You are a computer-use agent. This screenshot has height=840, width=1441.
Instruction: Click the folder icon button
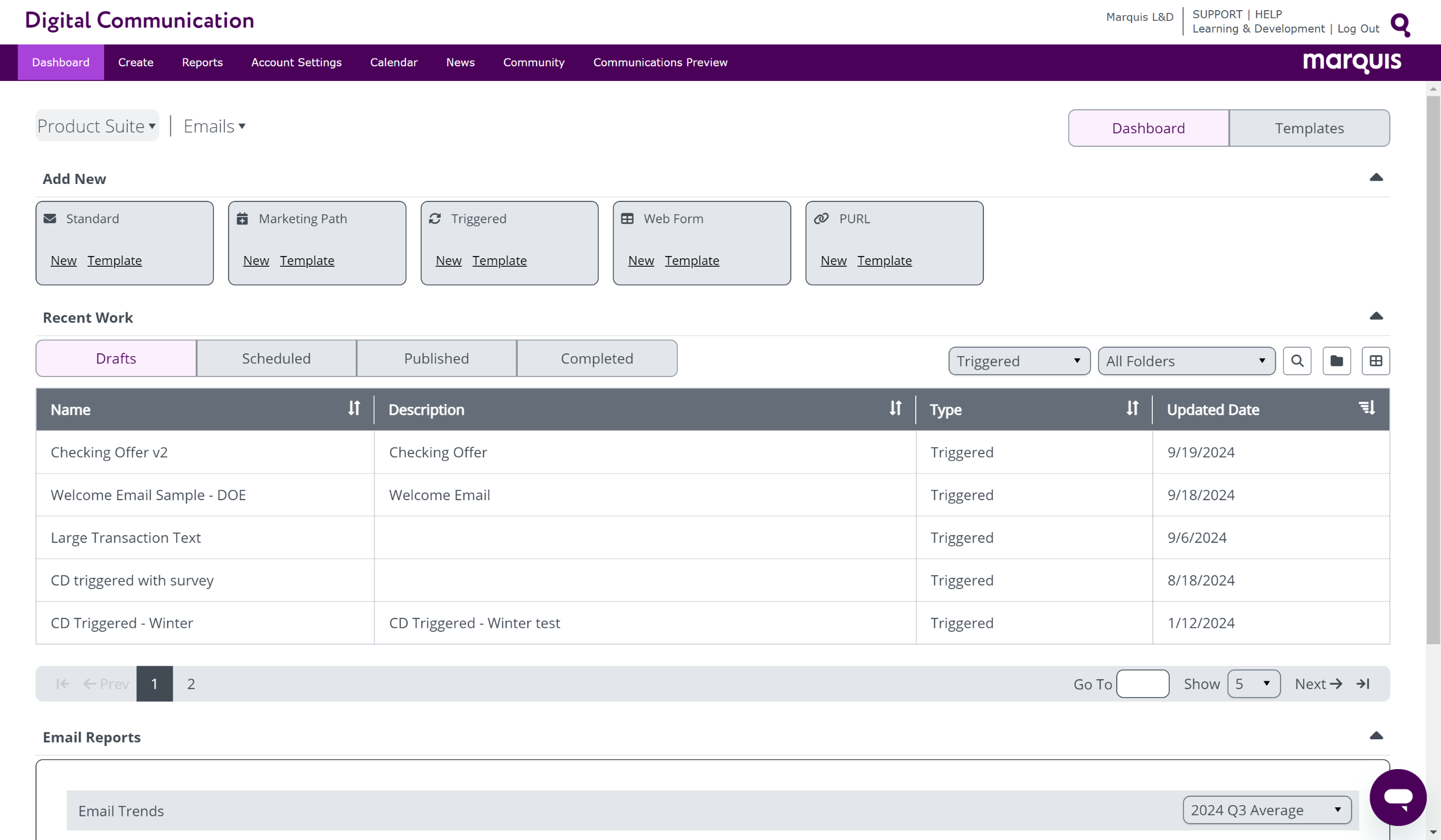point(1336,361)
